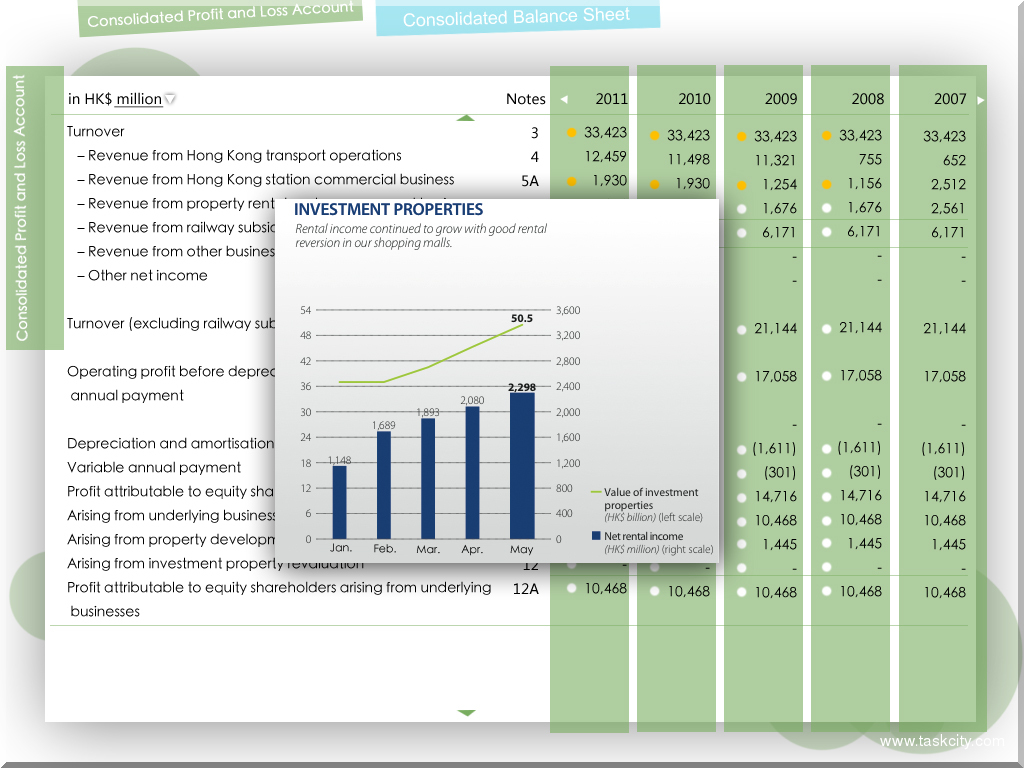The image size is (1024, 768).
Task: Select the orange dot beside 2011 Turnover
Action: [571, 132]
